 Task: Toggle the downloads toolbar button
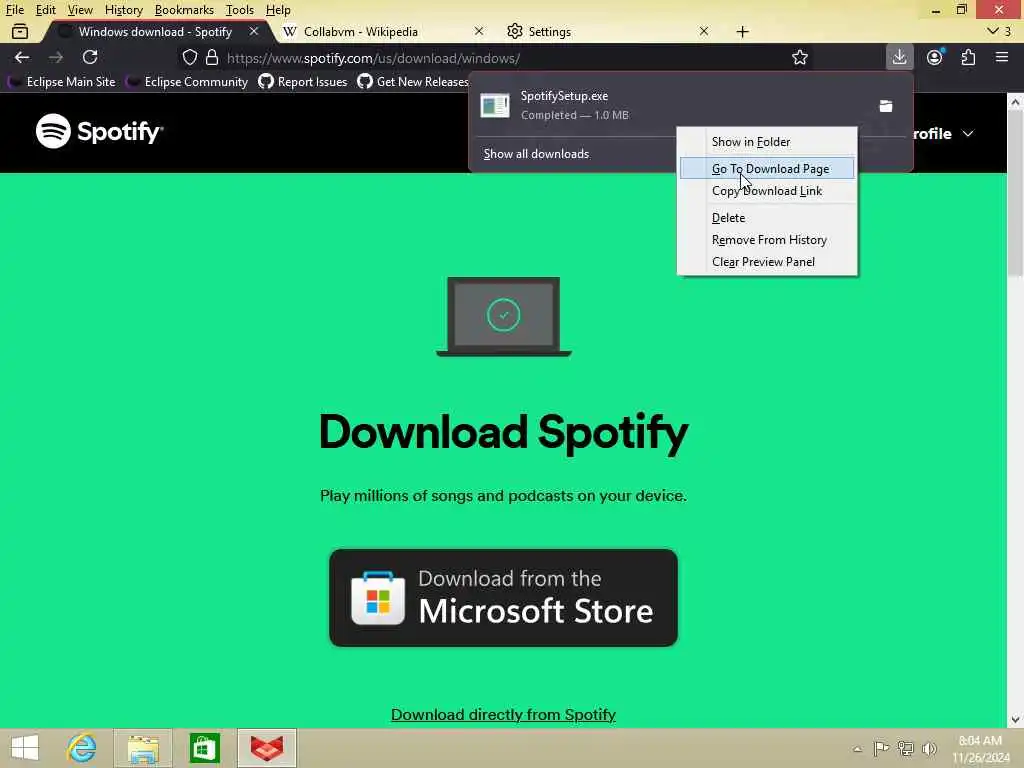pos(899,57)
